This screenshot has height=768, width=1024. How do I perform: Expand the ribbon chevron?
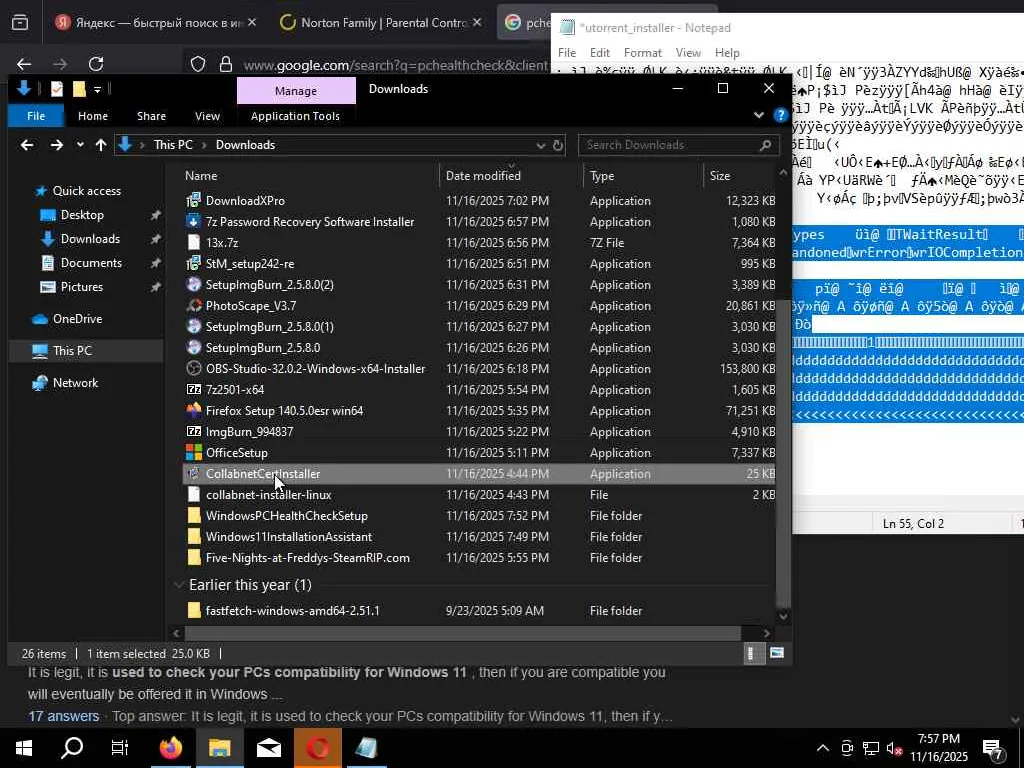pyautogui.click(x=758, y=116)
